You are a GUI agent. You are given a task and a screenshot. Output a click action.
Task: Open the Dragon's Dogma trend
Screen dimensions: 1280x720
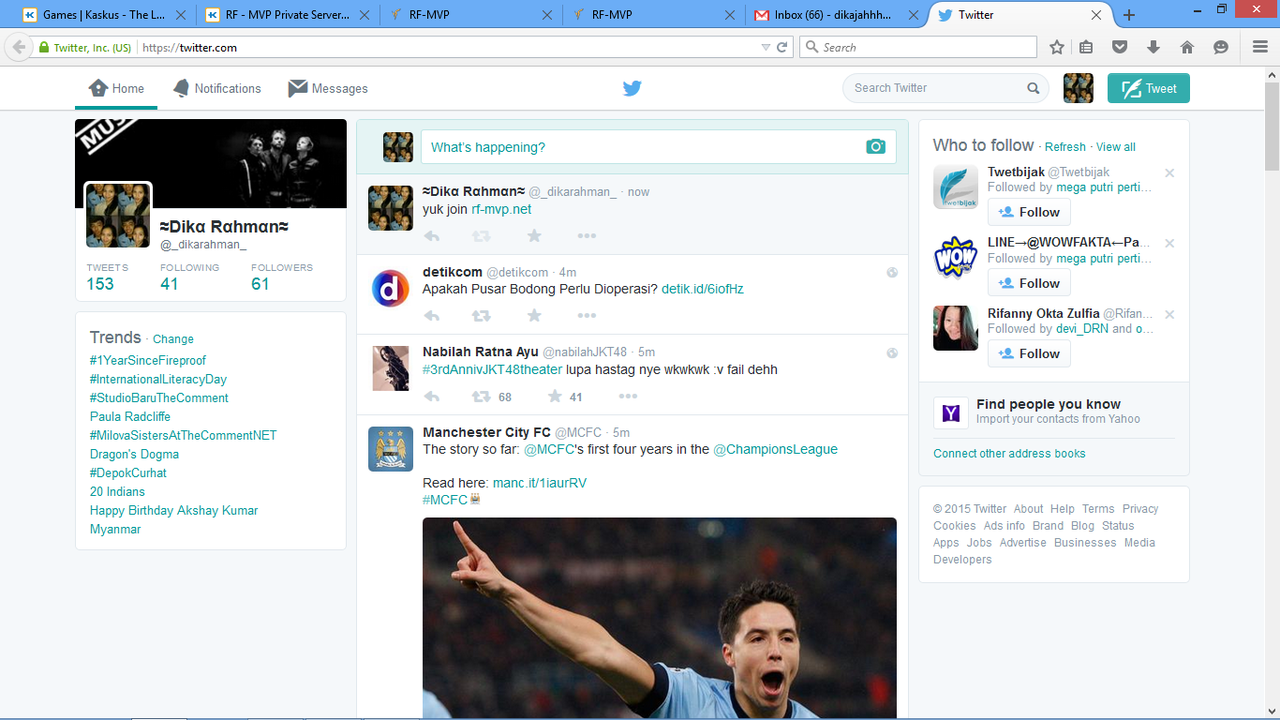pyautogui.click(x=134, y=454)
